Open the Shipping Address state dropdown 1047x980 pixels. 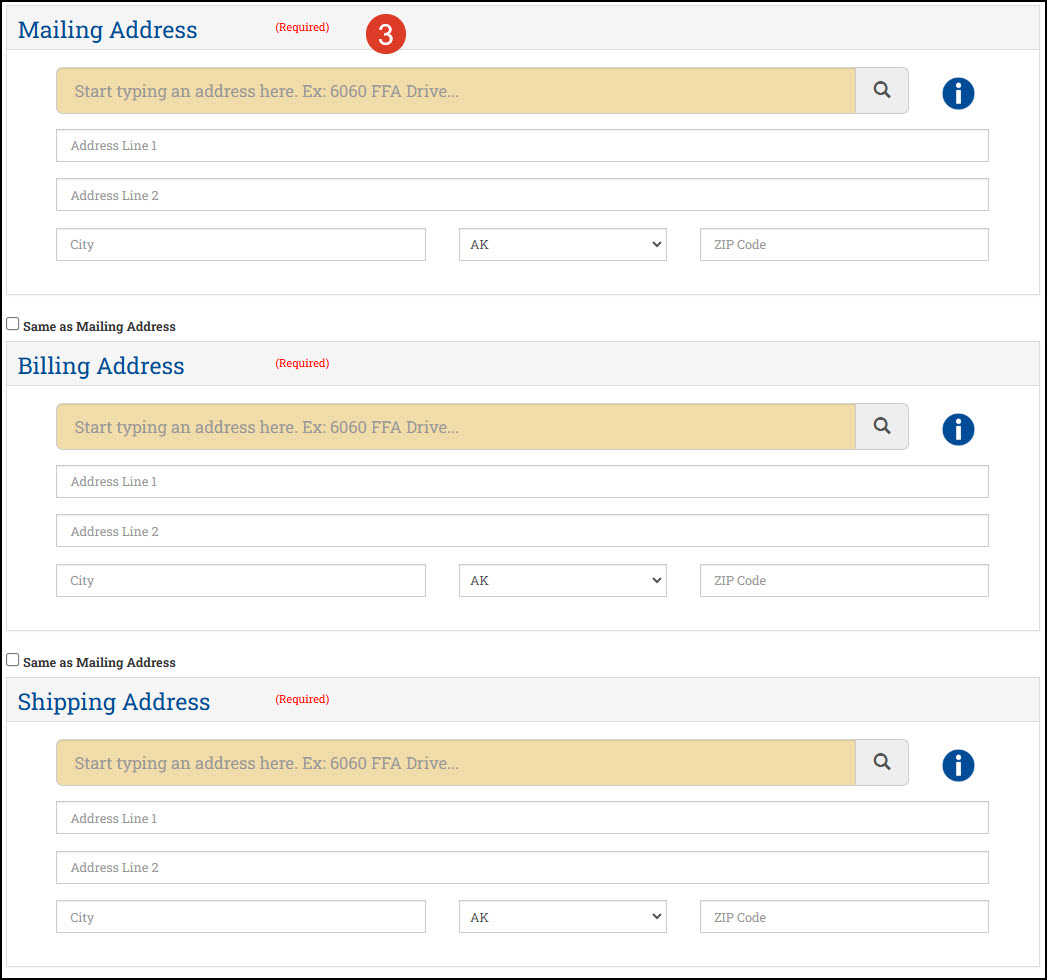point(562,917)
